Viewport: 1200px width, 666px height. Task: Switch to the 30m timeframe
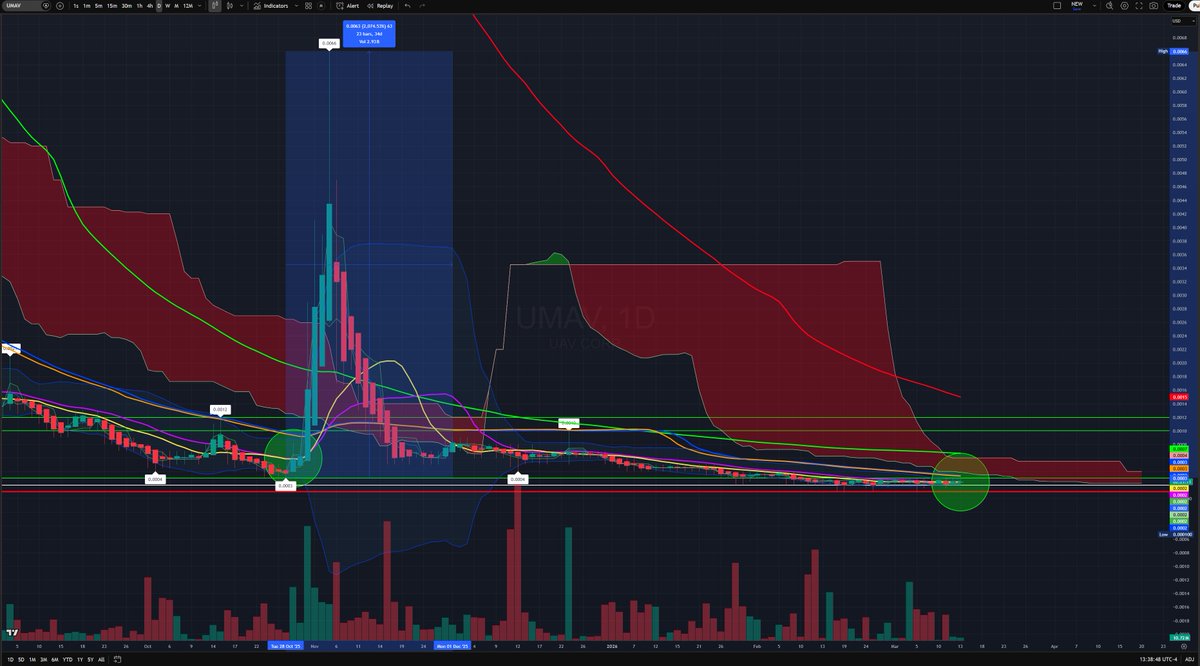click(126, 6)
